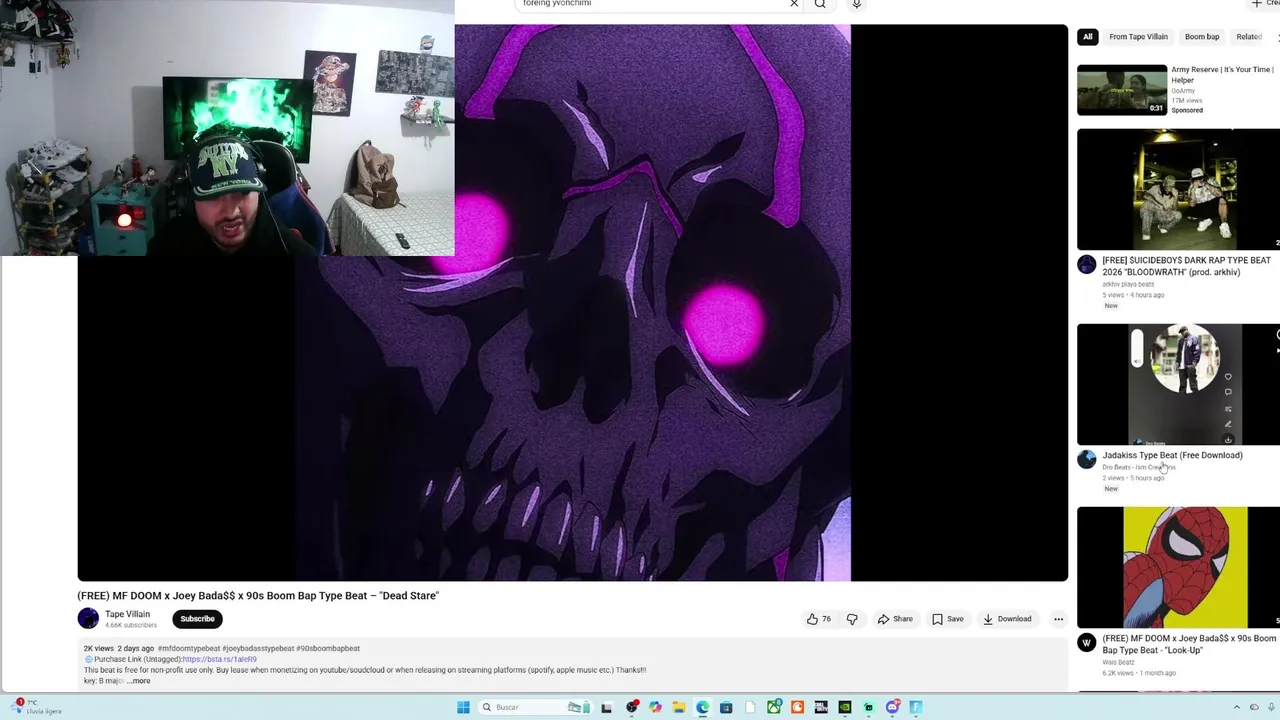Download the Dead Stare video

(1007, 619)
